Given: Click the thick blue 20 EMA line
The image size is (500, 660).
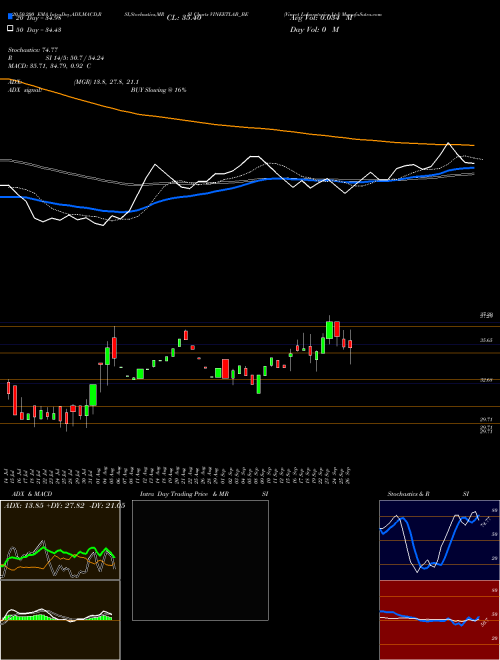Looking at the screenshot, I should pos(236,186).
